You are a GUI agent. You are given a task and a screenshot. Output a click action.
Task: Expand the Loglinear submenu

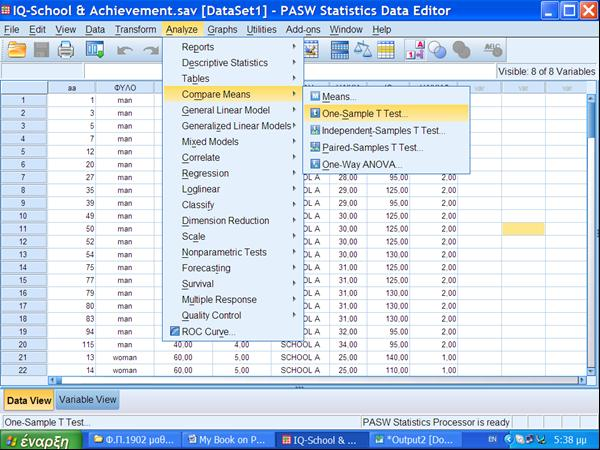(233, 189)
